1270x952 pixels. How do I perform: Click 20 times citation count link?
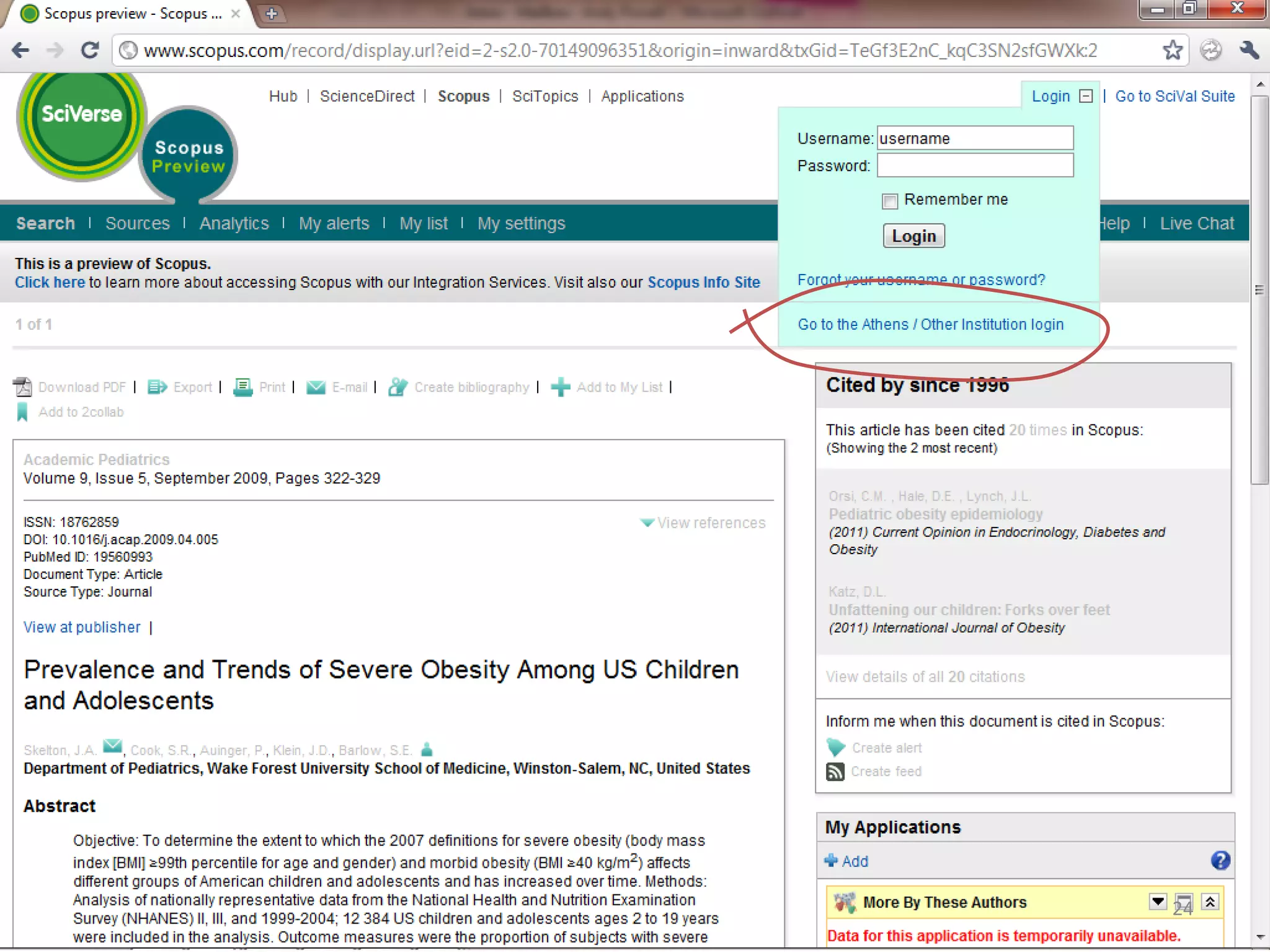(1037, 430)
